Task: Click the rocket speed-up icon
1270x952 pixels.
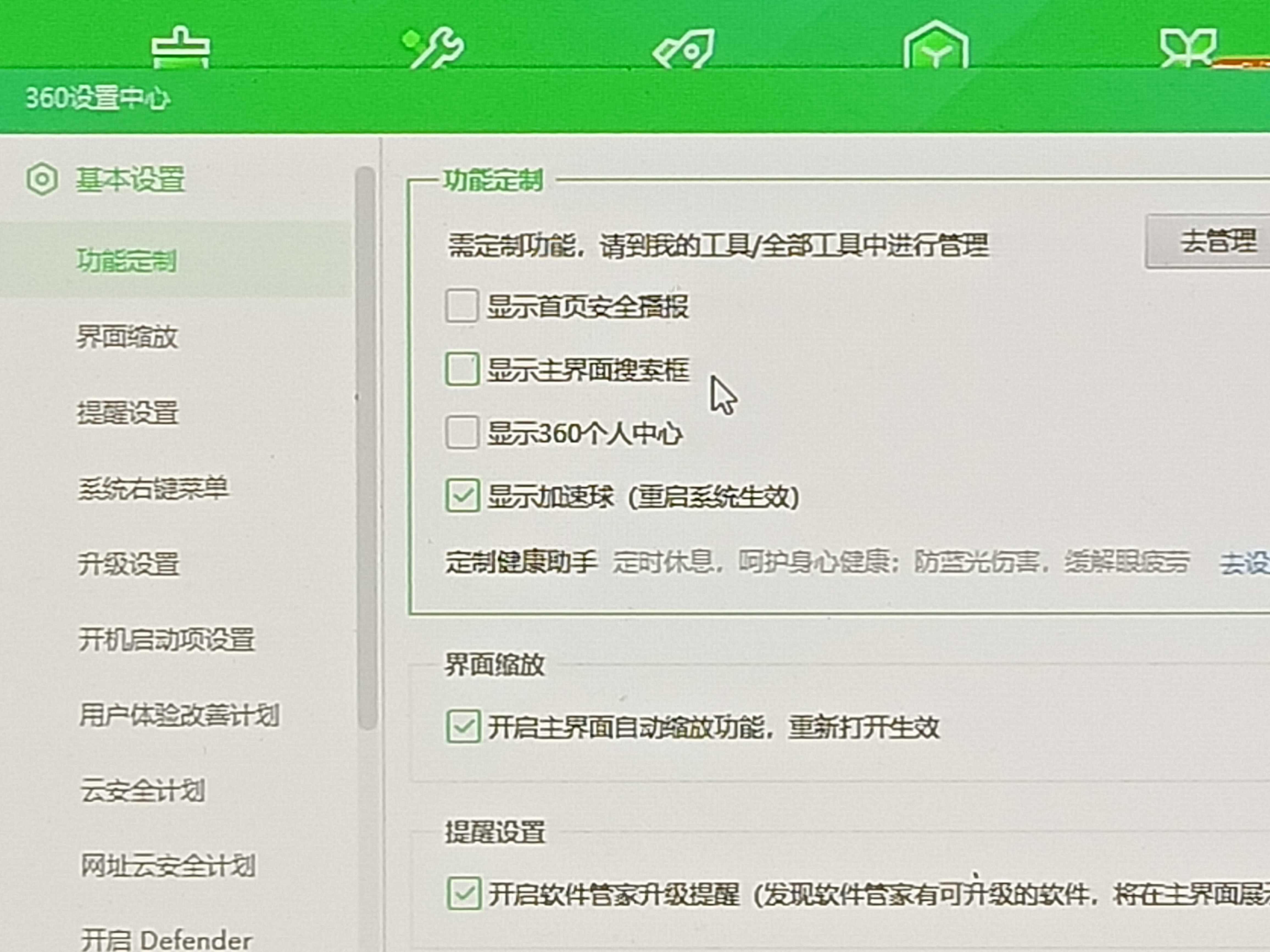Action: tap(684, 49)
